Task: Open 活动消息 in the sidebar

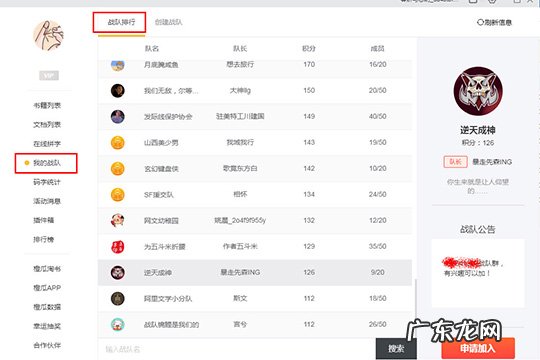Action: point(47,201)
